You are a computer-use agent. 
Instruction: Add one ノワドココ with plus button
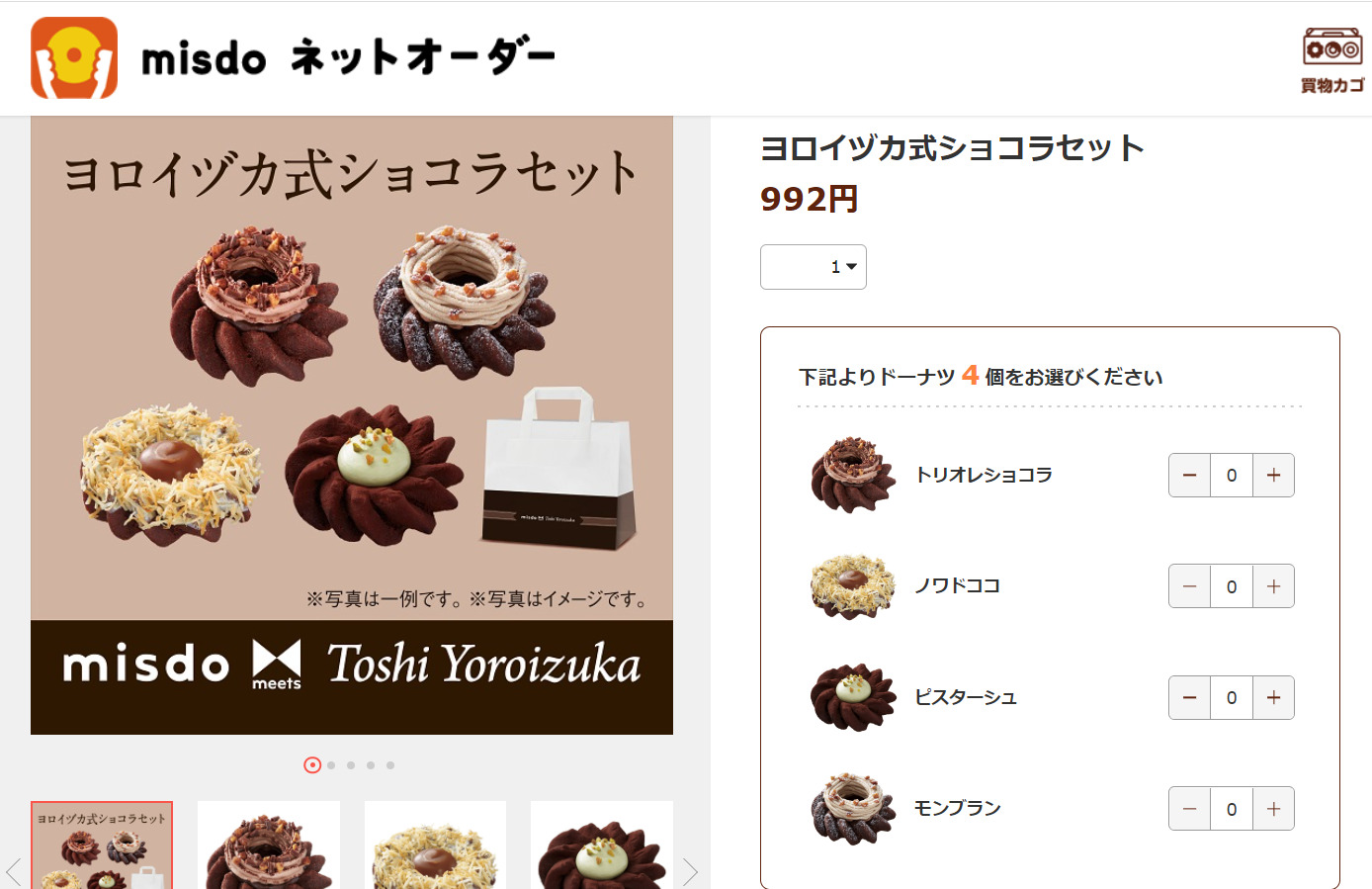[1274, 586]
